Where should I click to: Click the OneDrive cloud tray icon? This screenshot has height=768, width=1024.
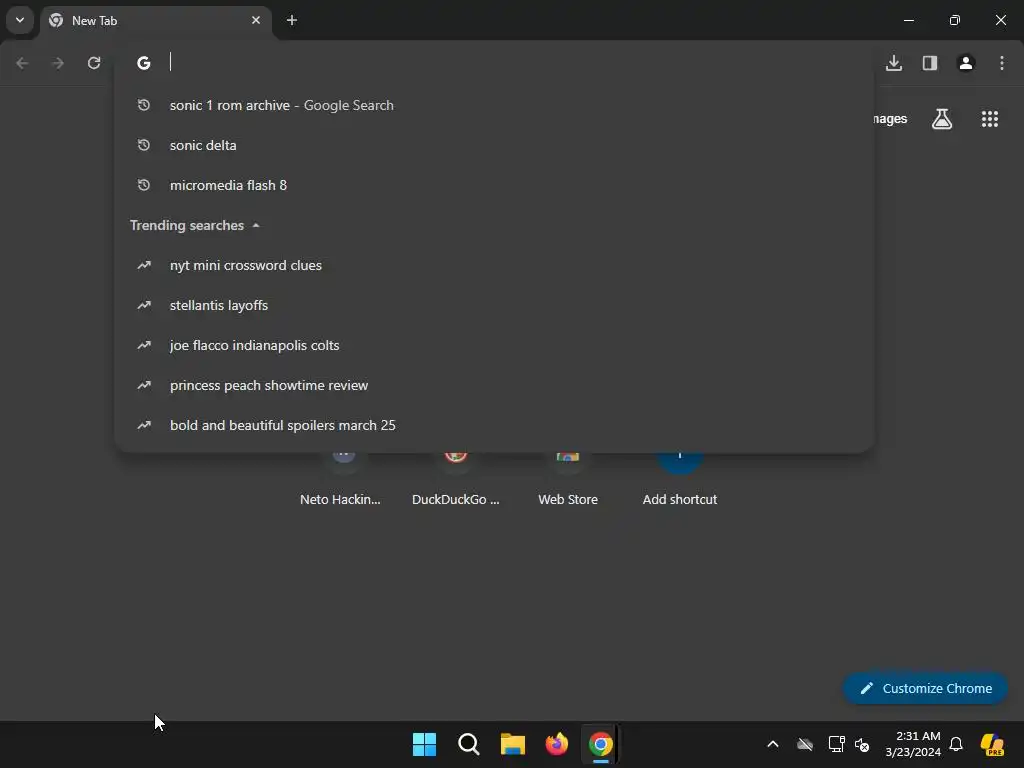click(x=805, y=744)
